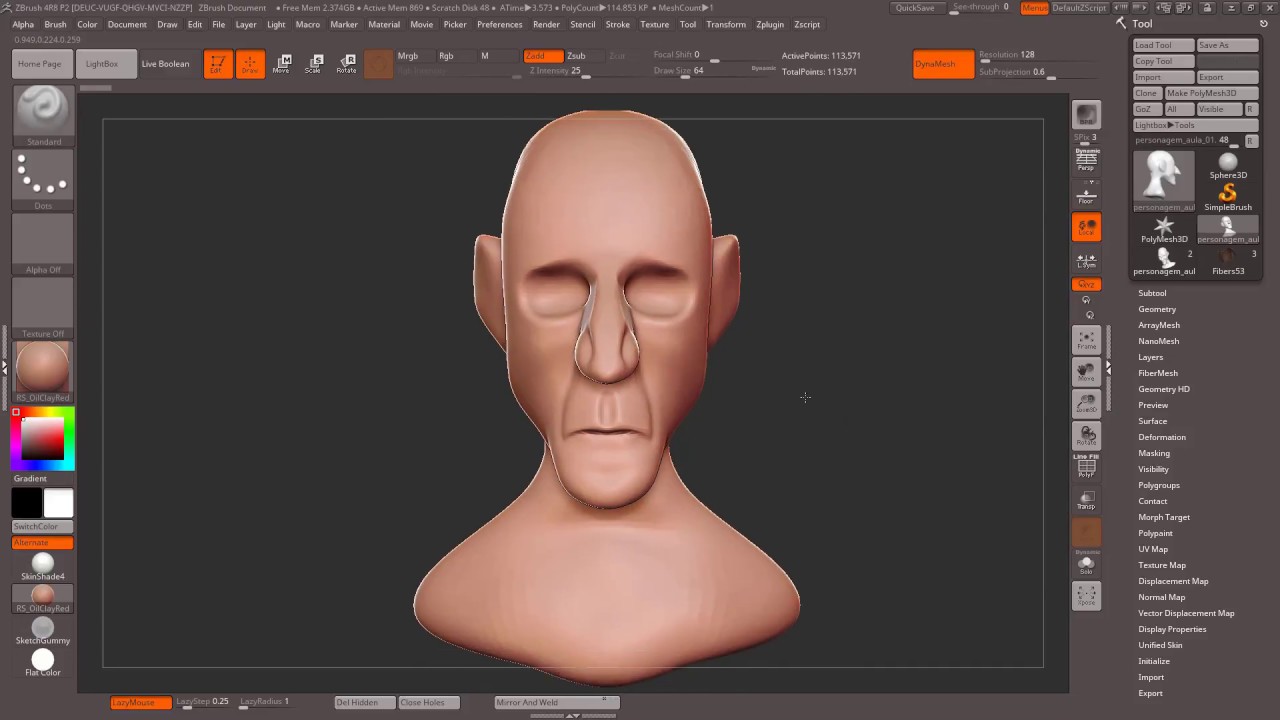This screenshot has height=720, width=1280.
Task: Select the SimpleBrush tool icon
Action: [x=1228, y=193]
